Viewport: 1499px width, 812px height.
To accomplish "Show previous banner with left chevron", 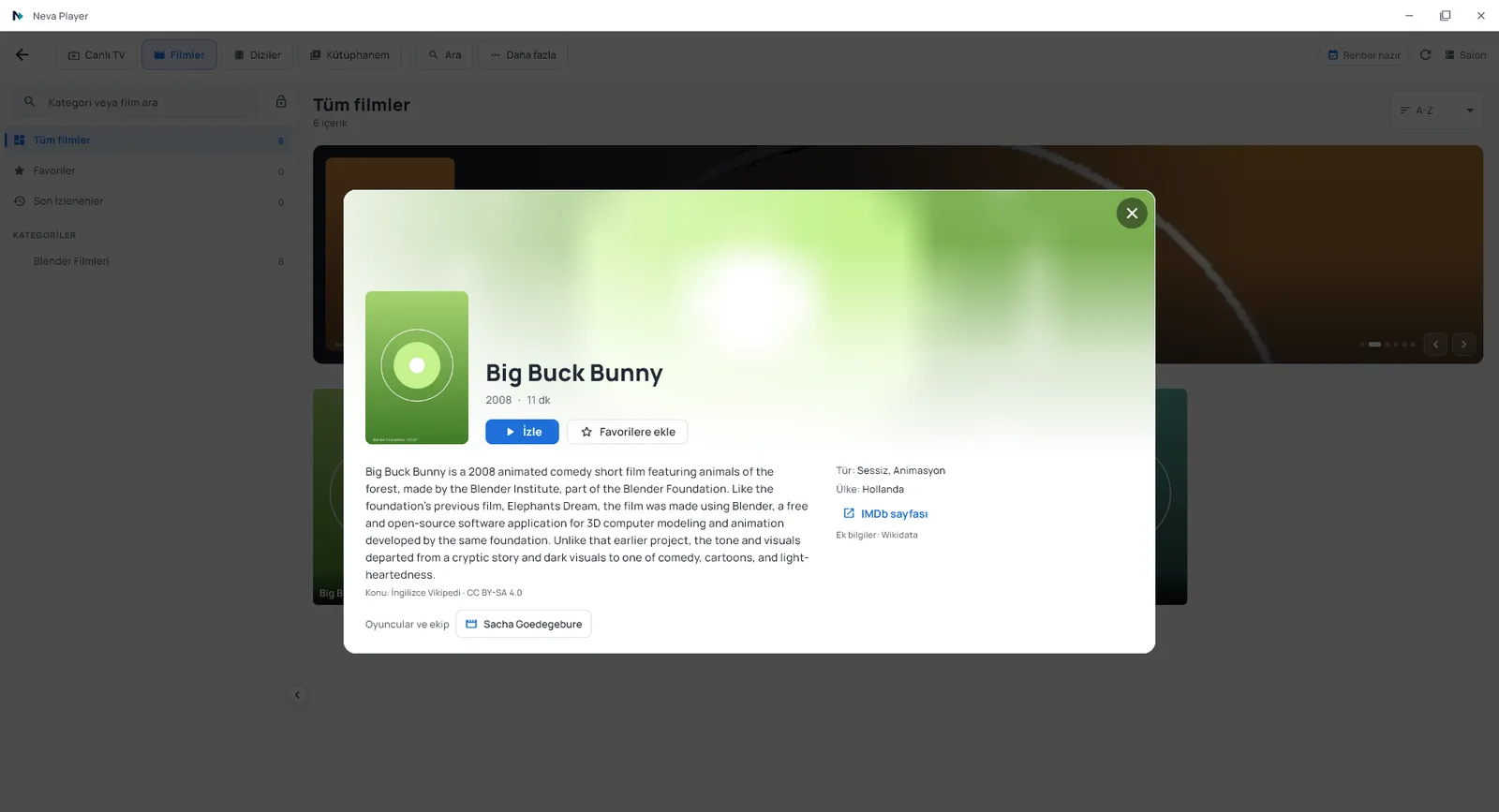I will click(x=1435, y=345).
